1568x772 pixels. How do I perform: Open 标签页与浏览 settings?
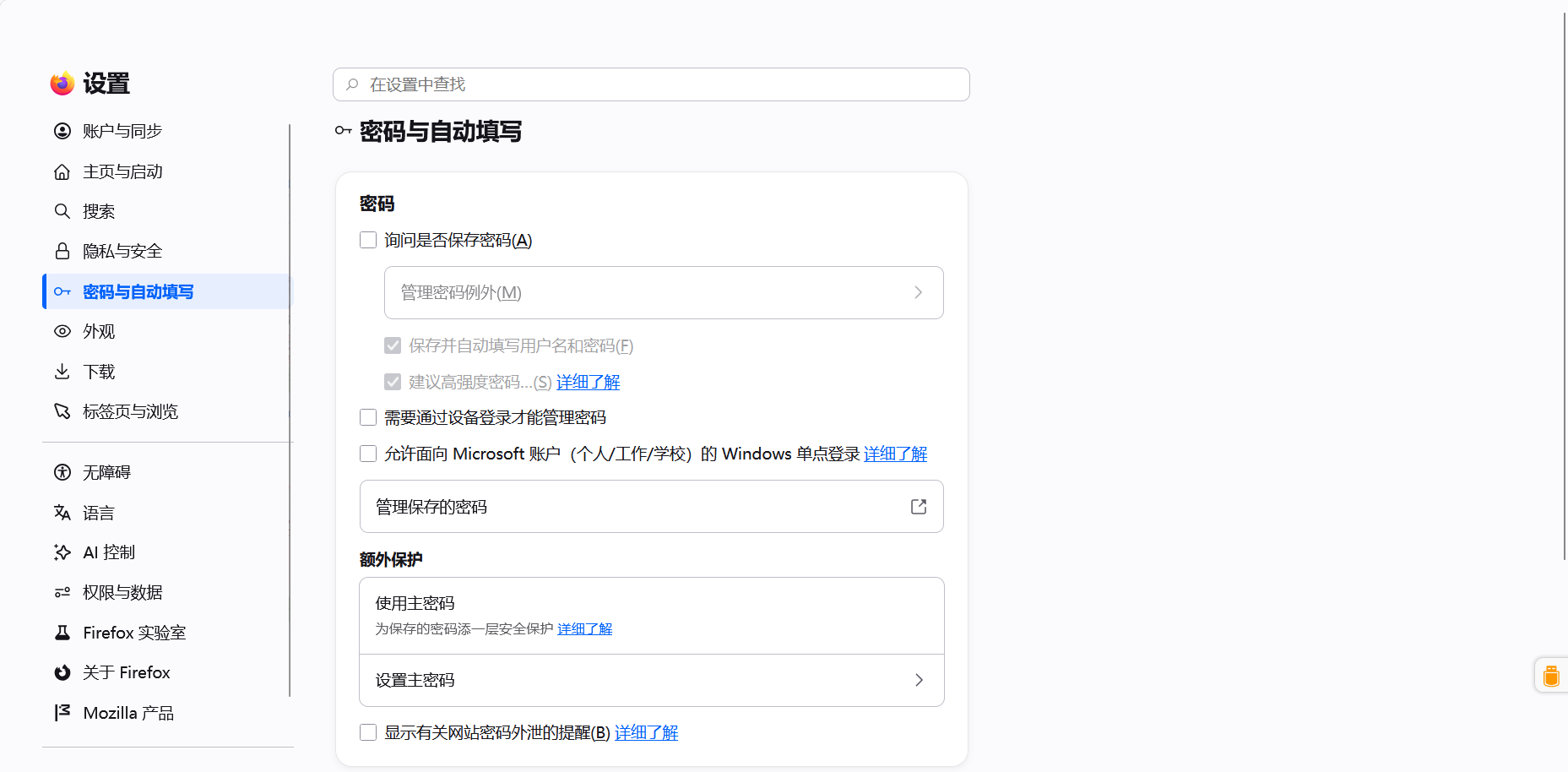click(x=166, y=411)
